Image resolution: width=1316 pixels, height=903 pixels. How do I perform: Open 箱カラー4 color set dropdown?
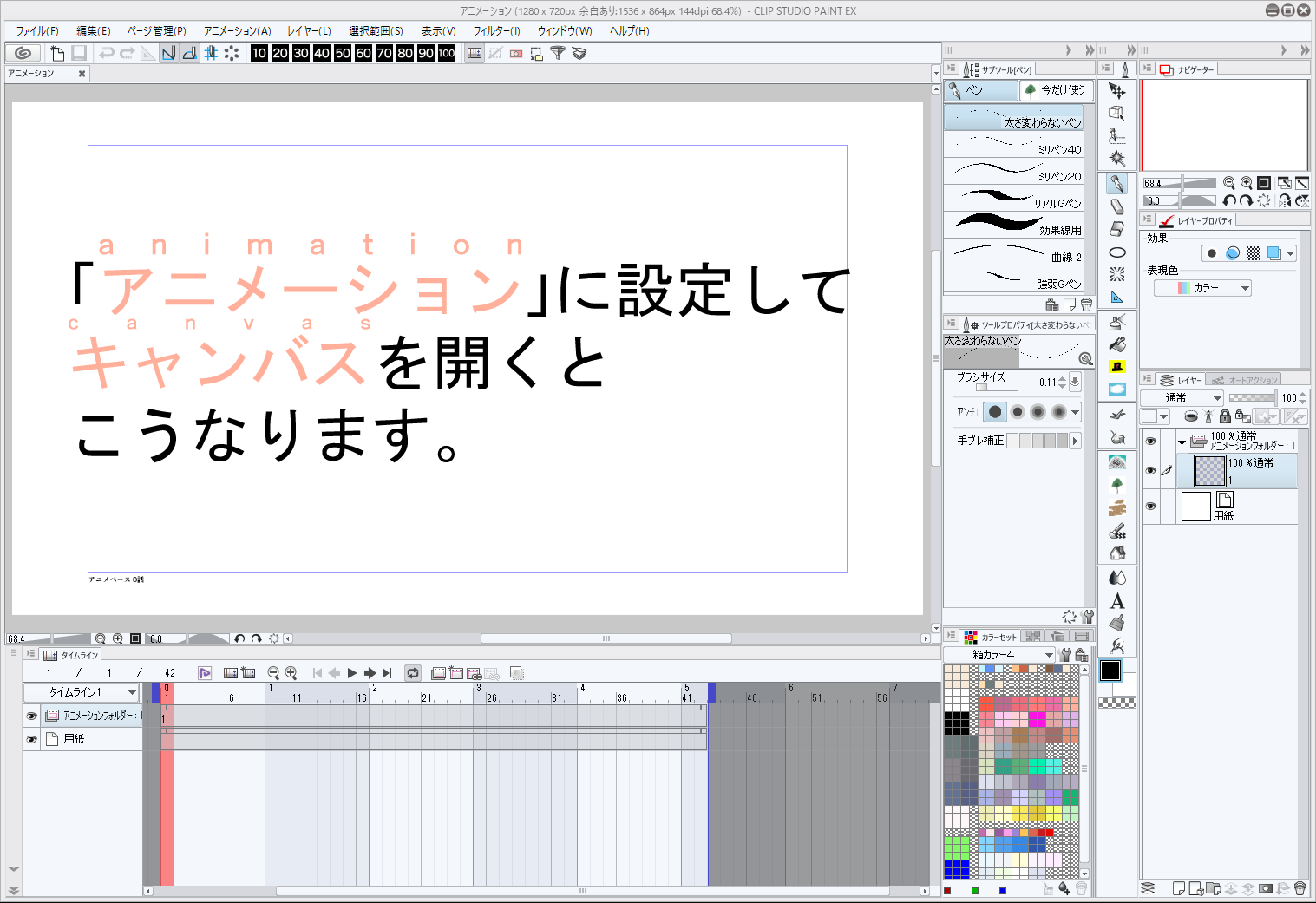999,655
